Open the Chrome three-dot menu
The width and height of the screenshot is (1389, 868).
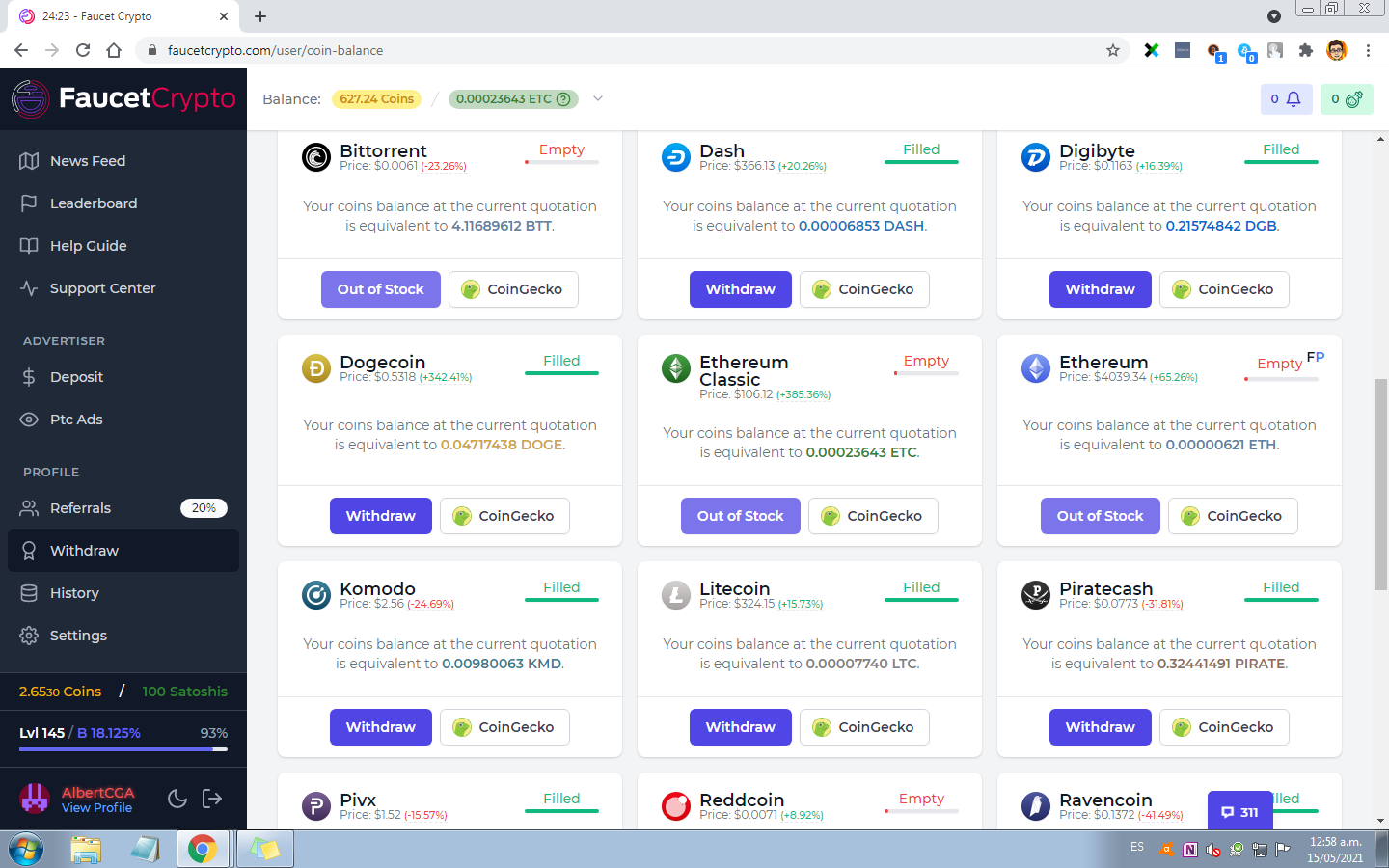click(x=1368, y=50)
